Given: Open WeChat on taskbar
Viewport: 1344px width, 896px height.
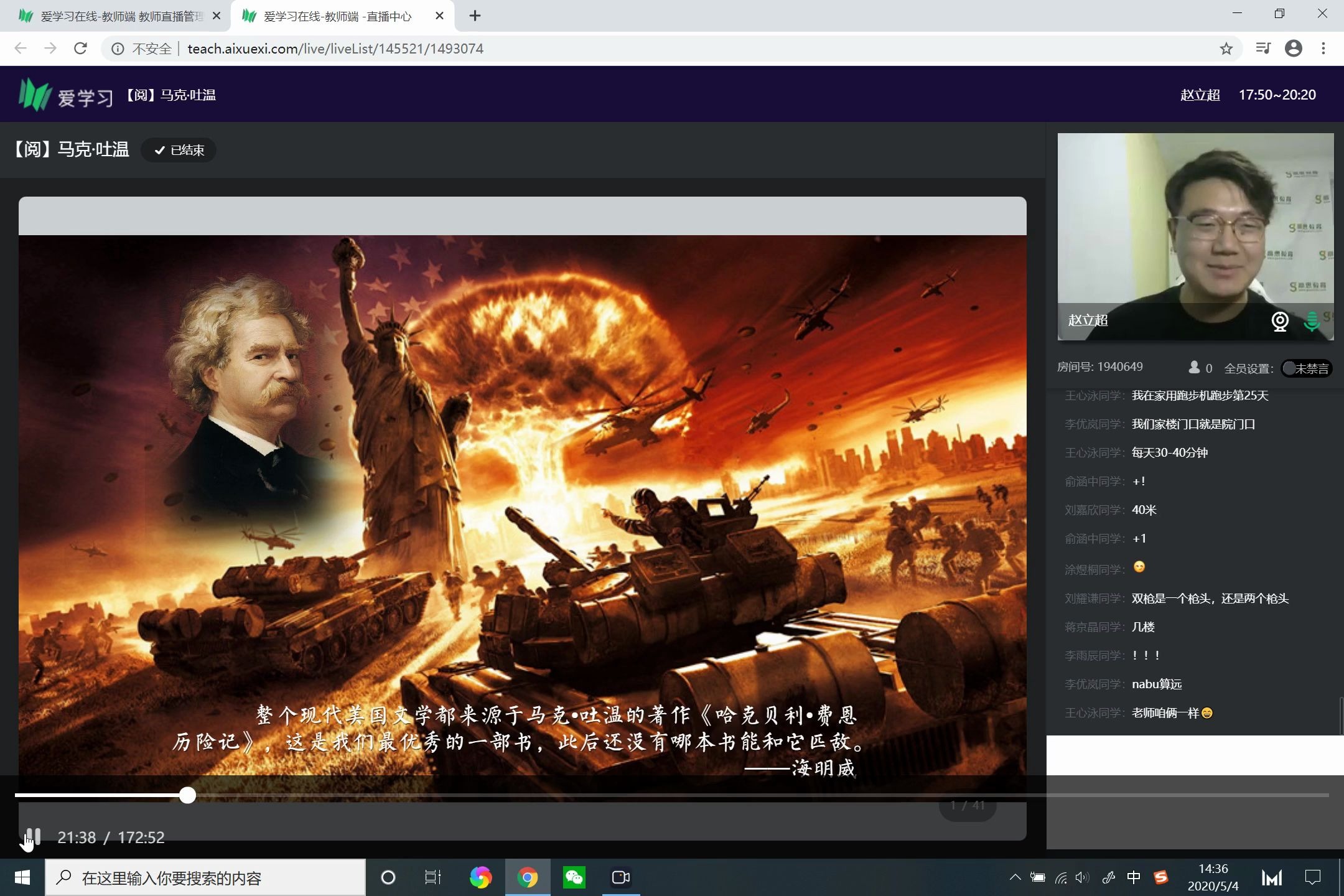Looking at the screenshot, I should tap(574, 877).
